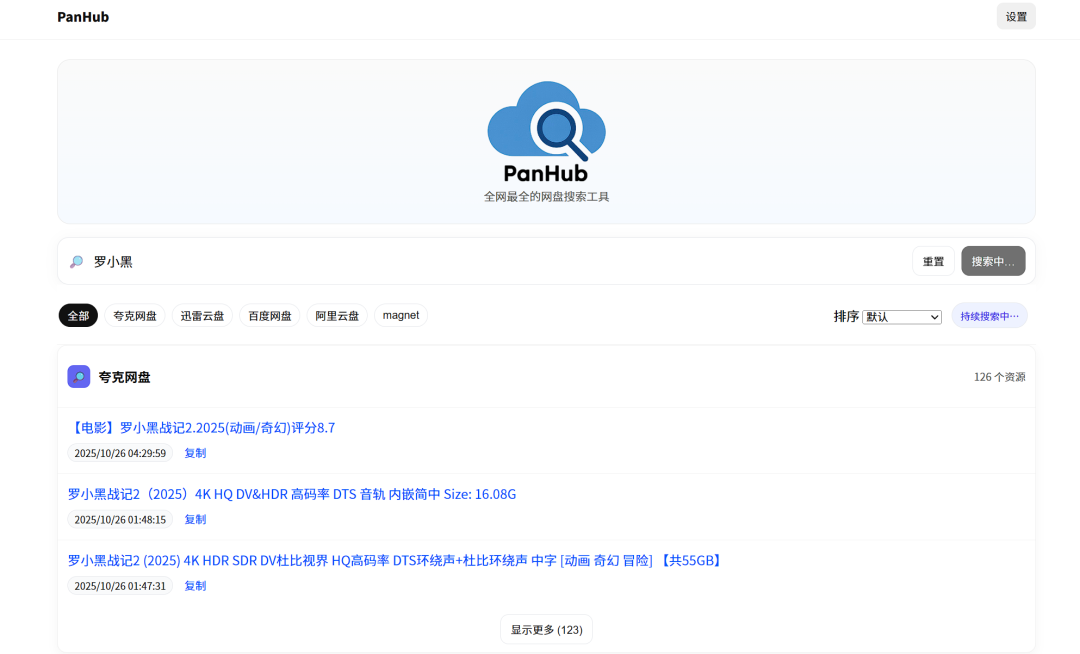This screenshot has width=1080, height=654.
Task: Filter results by 夸克网盘
Action: (135, 316)
